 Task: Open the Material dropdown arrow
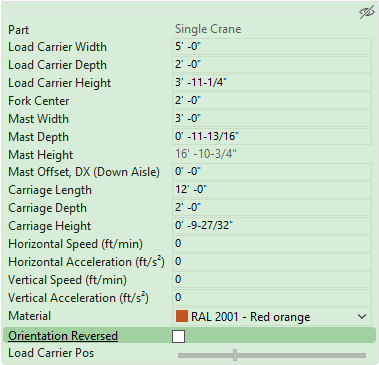pyautogui.click(x=362, y=316)
